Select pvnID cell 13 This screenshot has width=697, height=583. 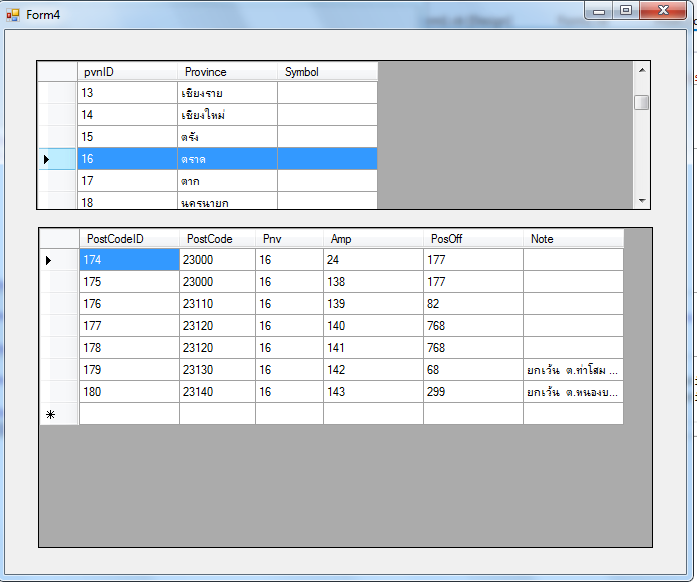[128, 93]
